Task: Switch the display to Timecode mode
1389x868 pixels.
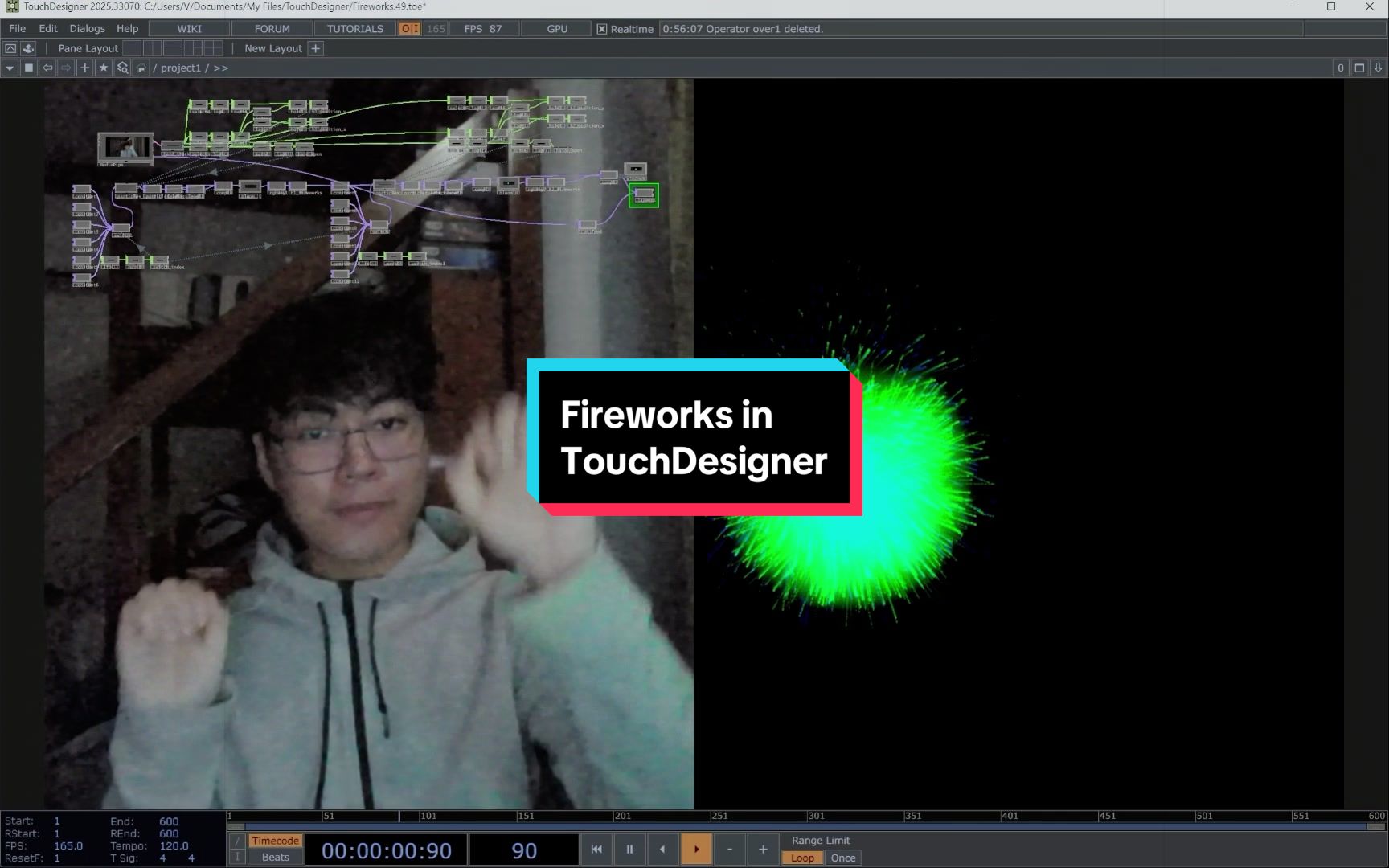Action: pos(275,841)
